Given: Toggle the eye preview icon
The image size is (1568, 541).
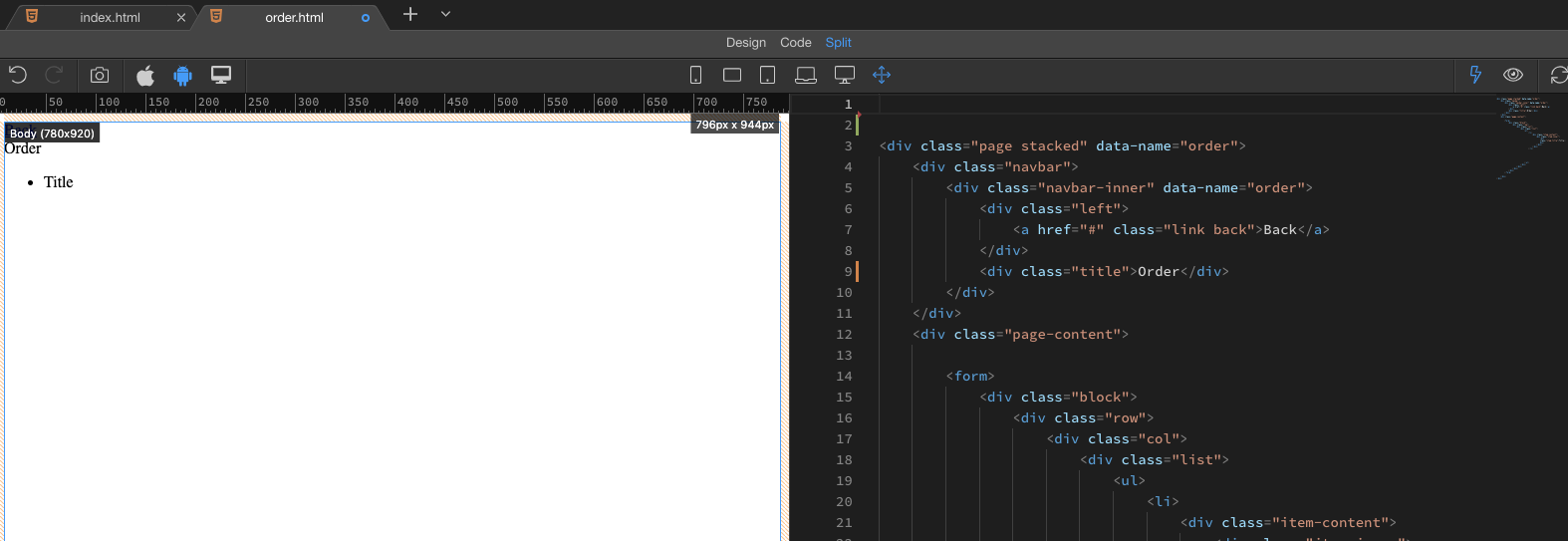Looking at the screenshot, I should click(1513, 75).
